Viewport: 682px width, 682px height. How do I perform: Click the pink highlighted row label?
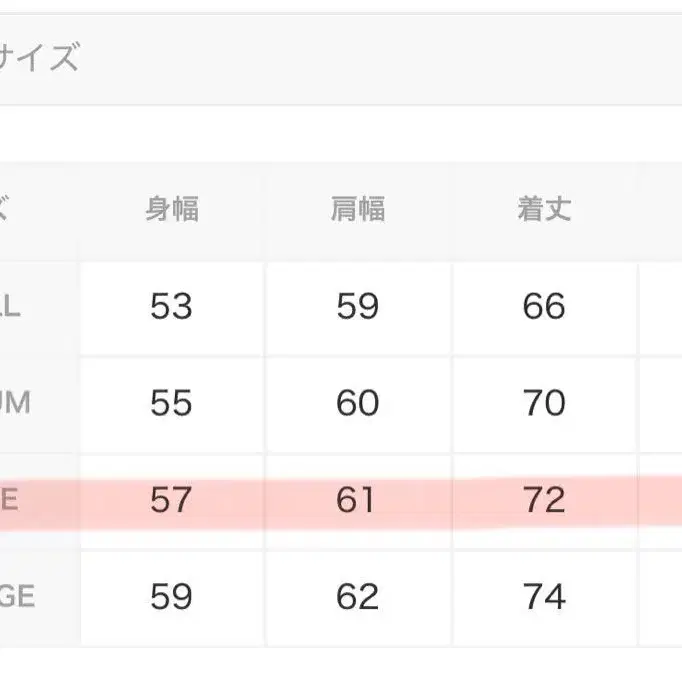(x=10, y=499)
